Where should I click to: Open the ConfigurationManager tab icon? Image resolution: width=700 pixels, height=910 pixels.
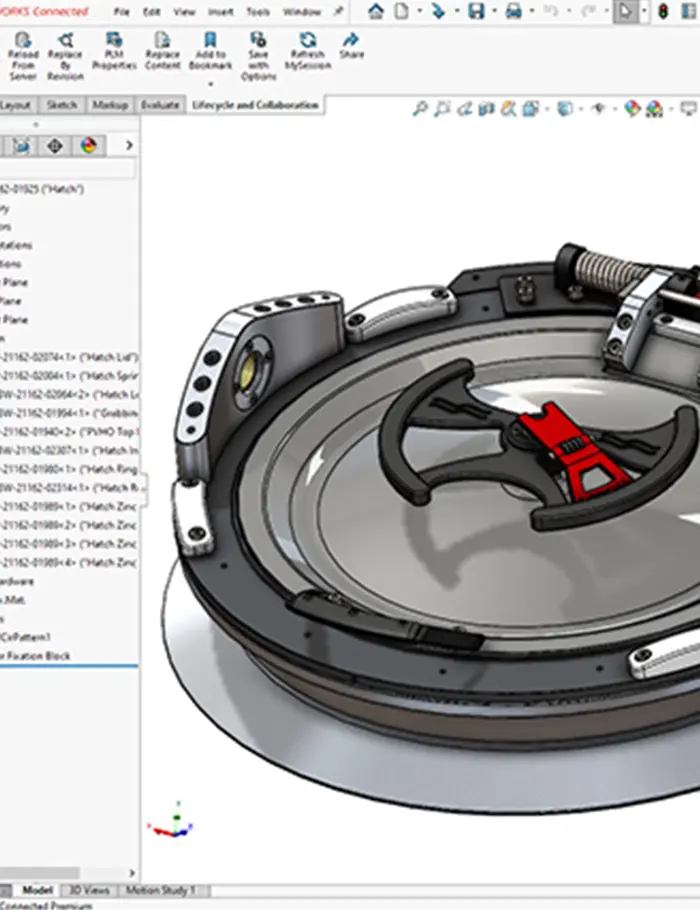21,145
